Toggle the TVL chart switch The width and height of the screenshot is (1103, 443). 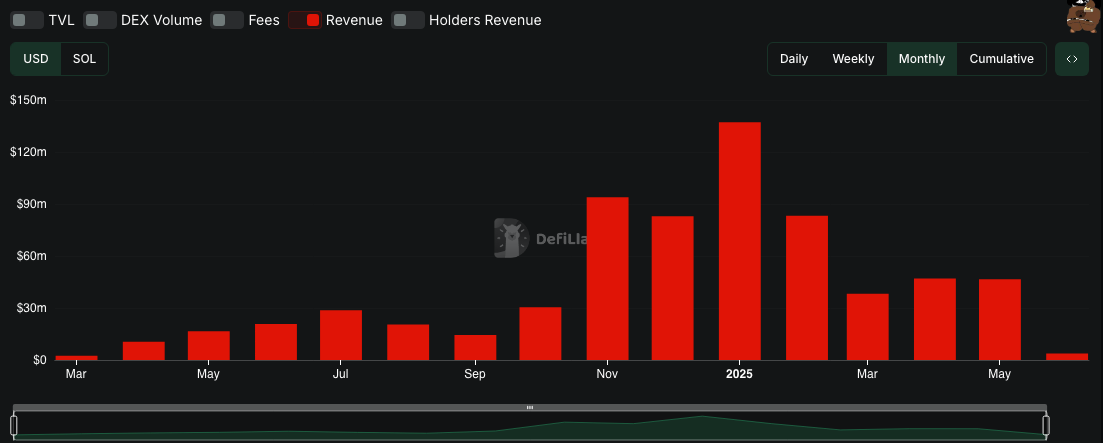click(x=27, y=20)
